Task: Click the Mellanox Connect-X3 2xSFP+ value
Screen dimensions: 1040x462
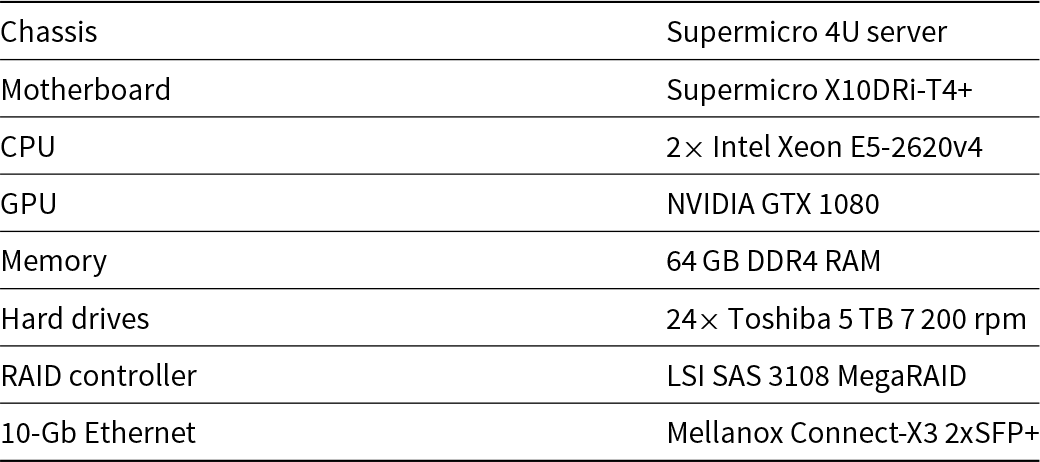Action: [x=853, y=433]
